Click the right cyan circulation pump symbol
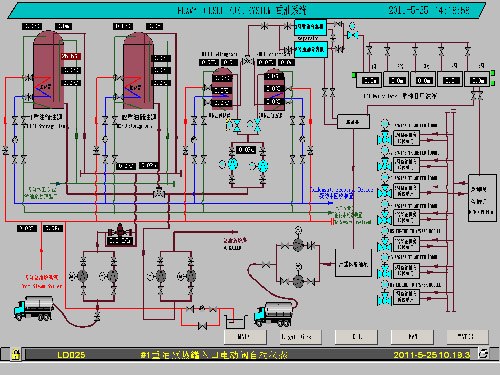Viewport: 500px width, 375px height. point(263,166)
